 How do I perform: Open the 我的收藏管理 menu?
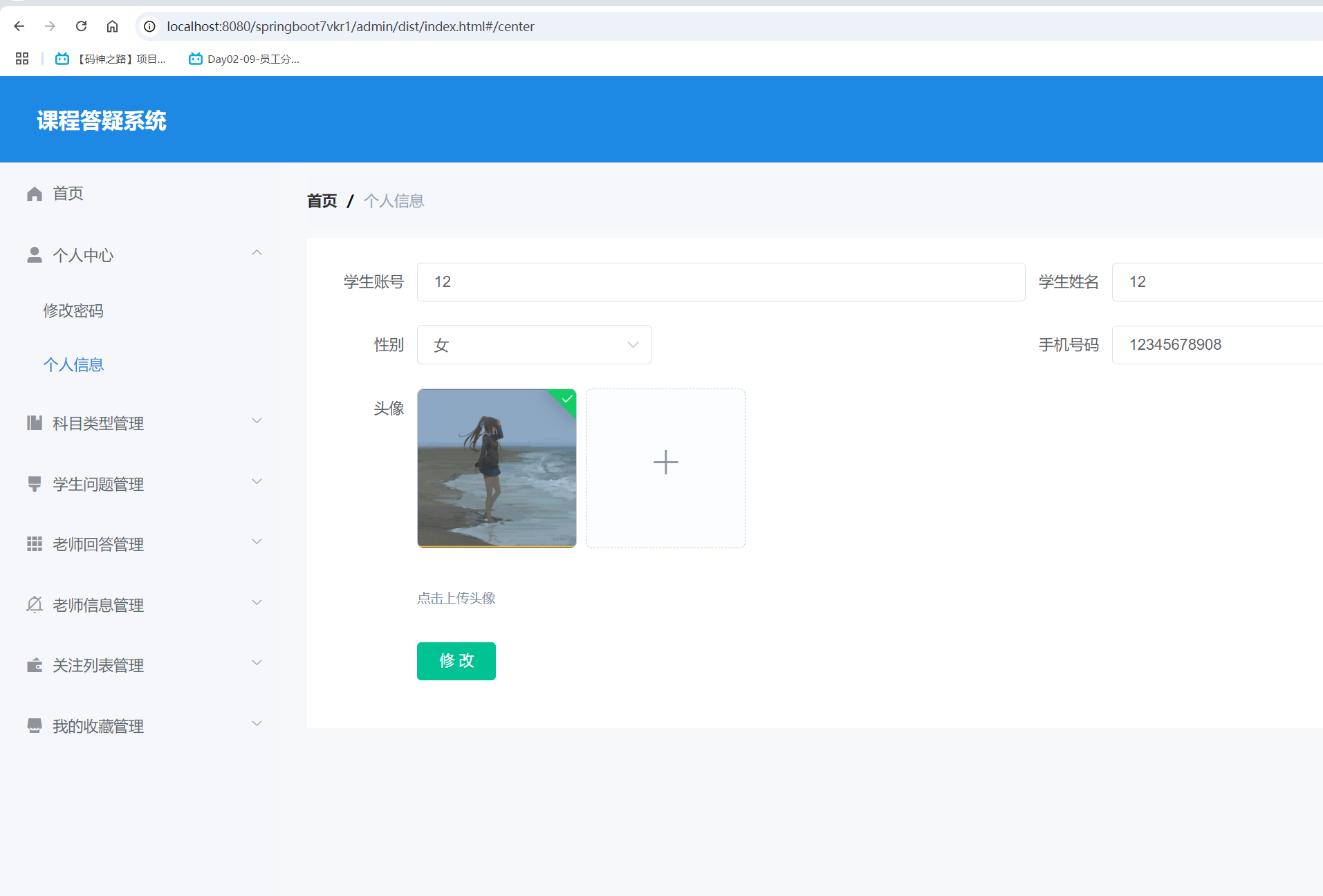point(98,726)
